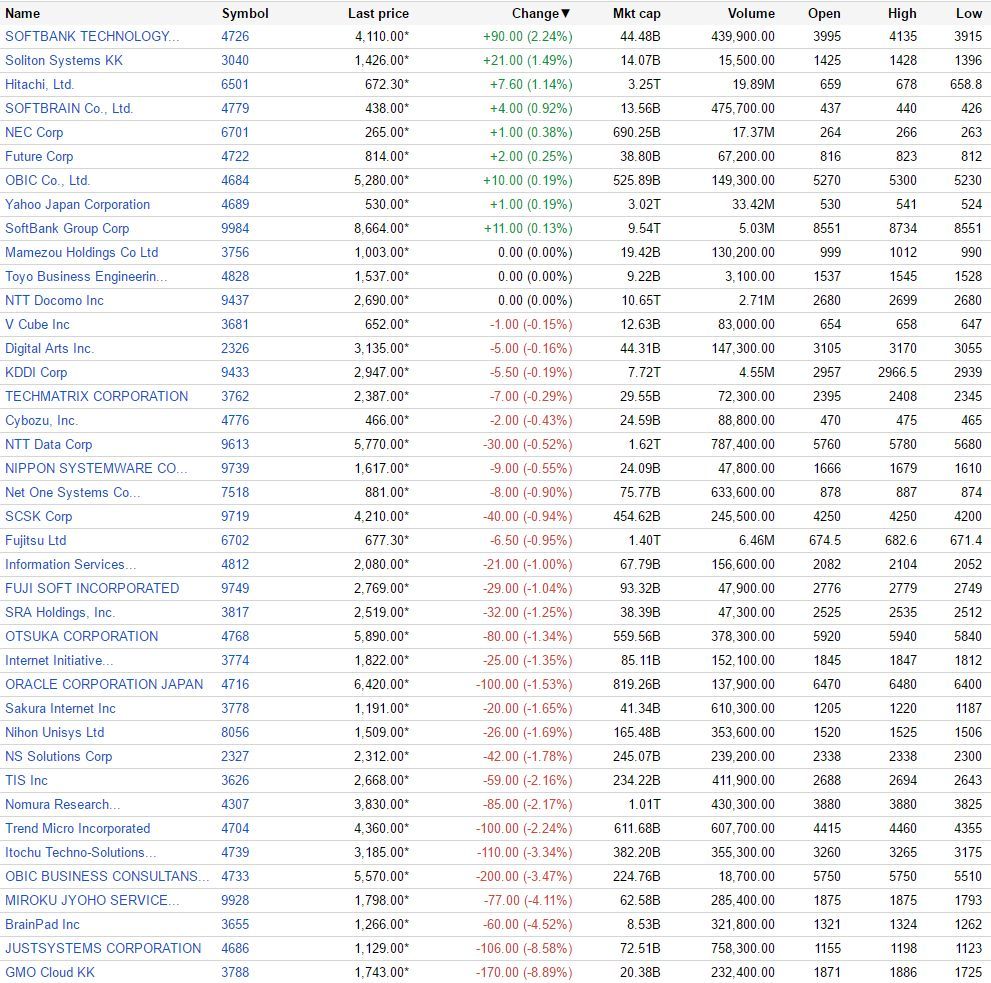Viewport: 991px width, 983px height.
Task: Sort by High column header
Action: pos(902,13)
